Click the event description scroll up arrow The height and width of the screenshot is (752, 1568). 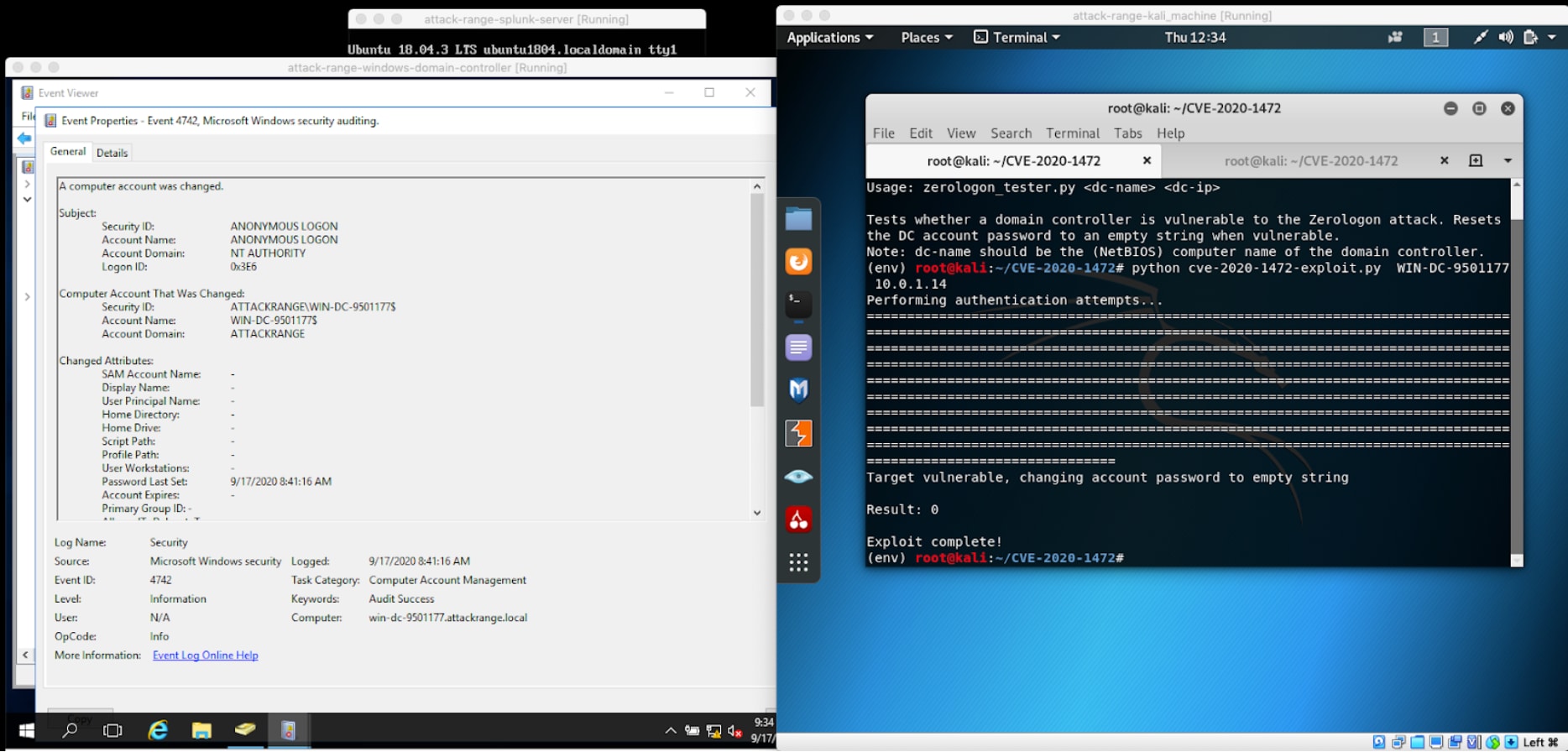757,186
